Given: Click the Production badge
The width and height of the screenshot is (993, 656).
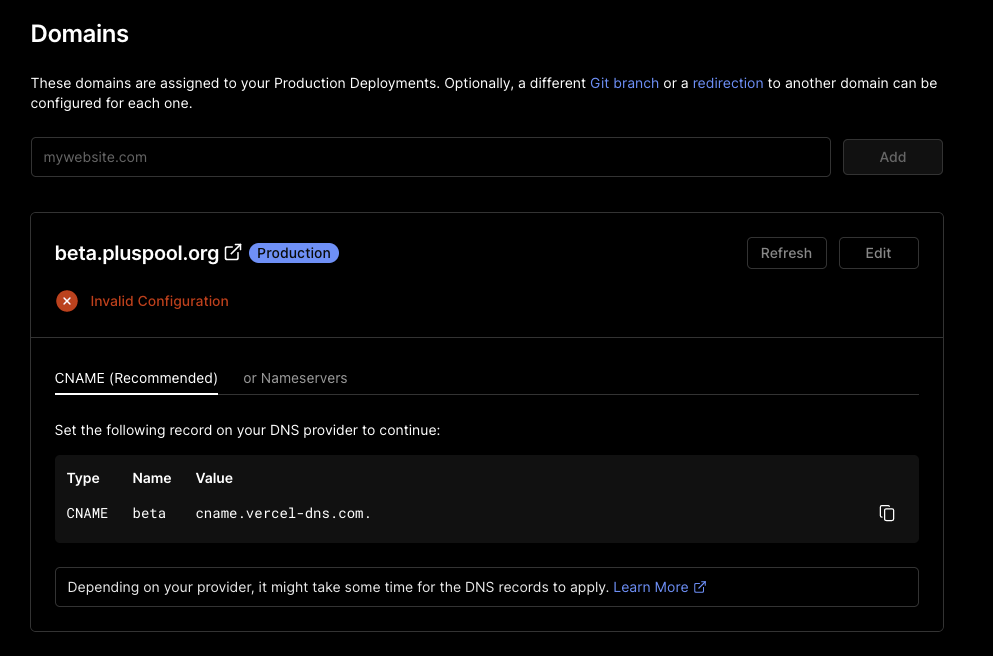Looking at the screenshot, I should tap(293, 252).
